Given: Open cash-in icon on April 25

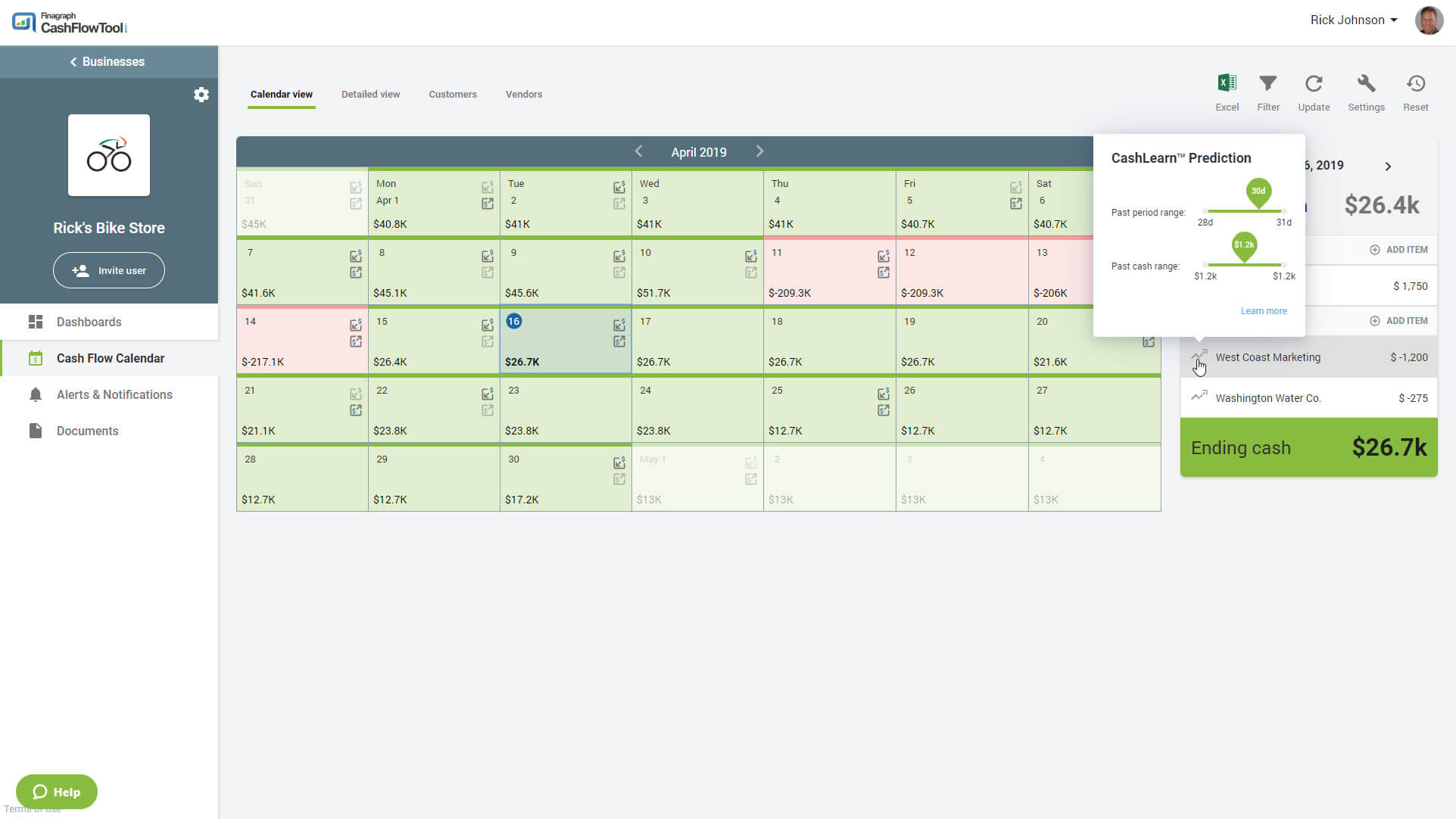Looking at the screenshot, I should click(884, 394).
